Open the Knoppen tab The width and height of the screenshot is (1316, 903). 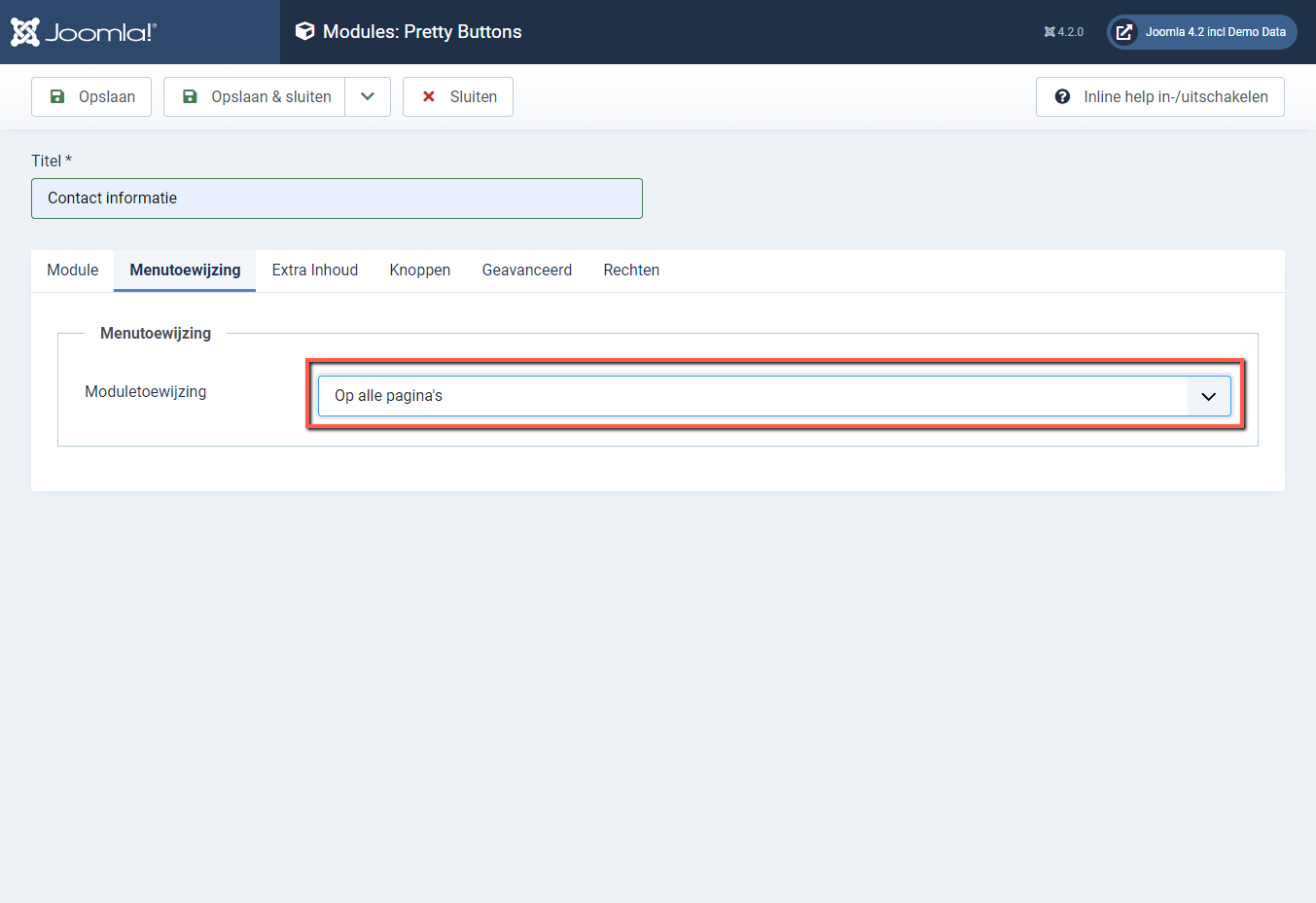click(419, 270)
